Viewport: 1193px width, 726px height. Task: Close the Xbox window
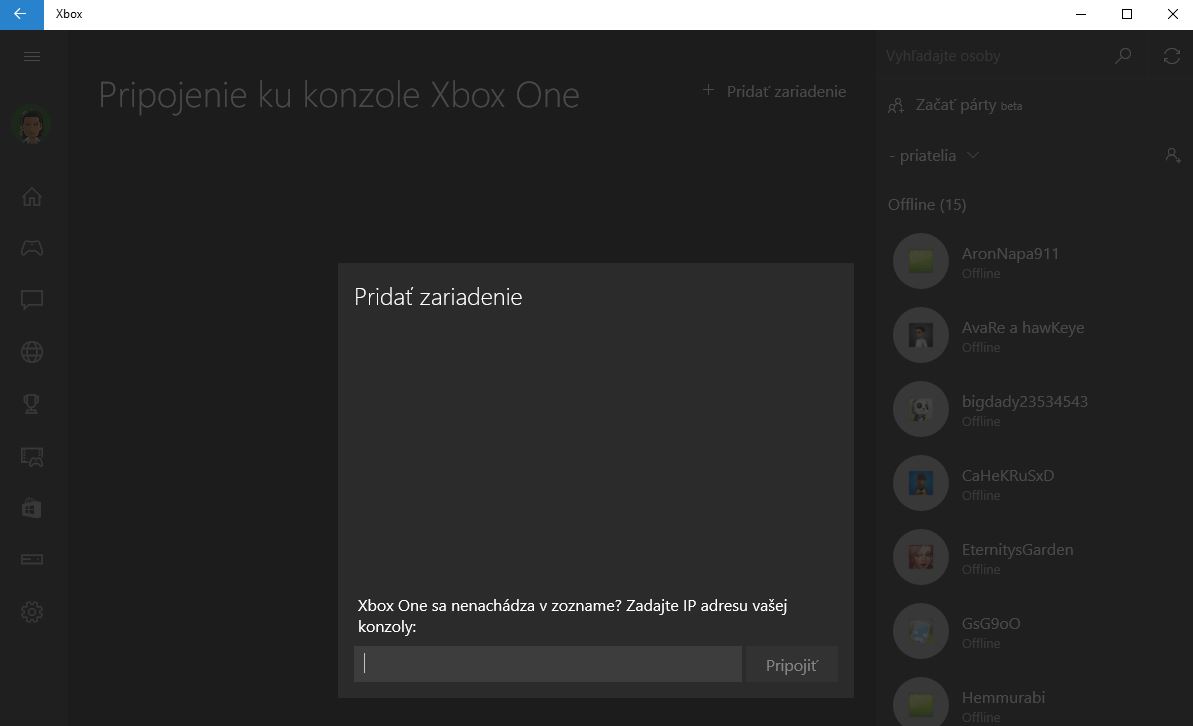coord(1172,14)
